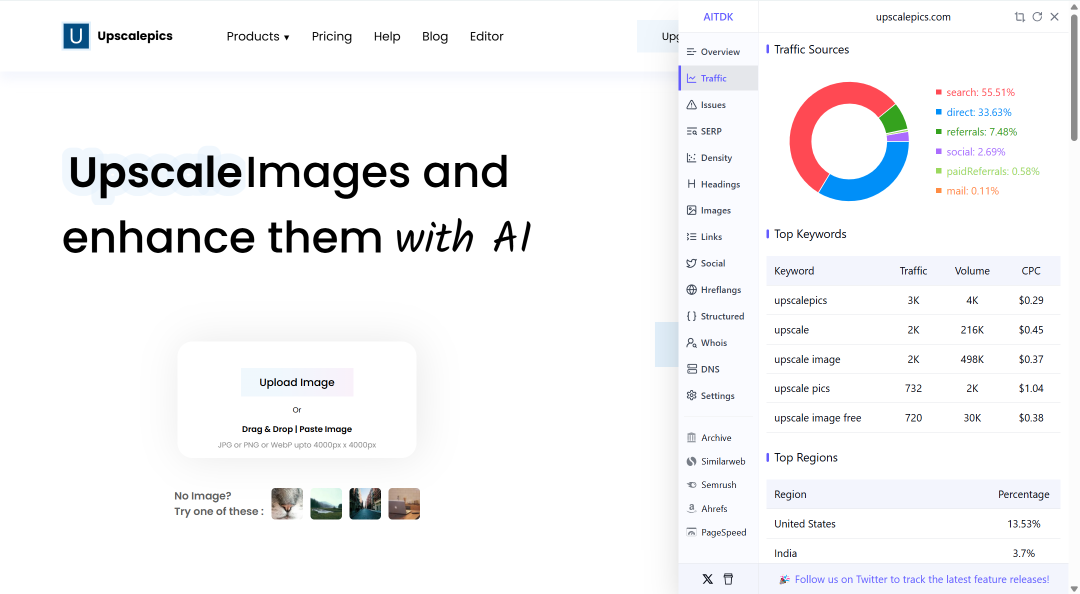This screenshot has height=594, width=1080.
Task: Click the 498K volume value
Action: (972, 359)
